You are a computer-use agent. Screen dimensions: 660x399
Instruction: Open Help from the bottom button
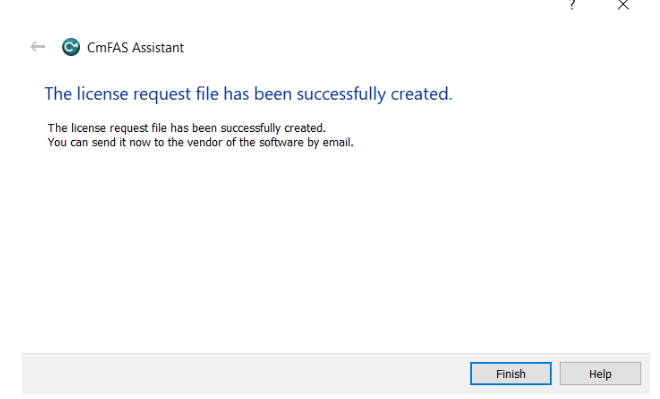[600, 374]
